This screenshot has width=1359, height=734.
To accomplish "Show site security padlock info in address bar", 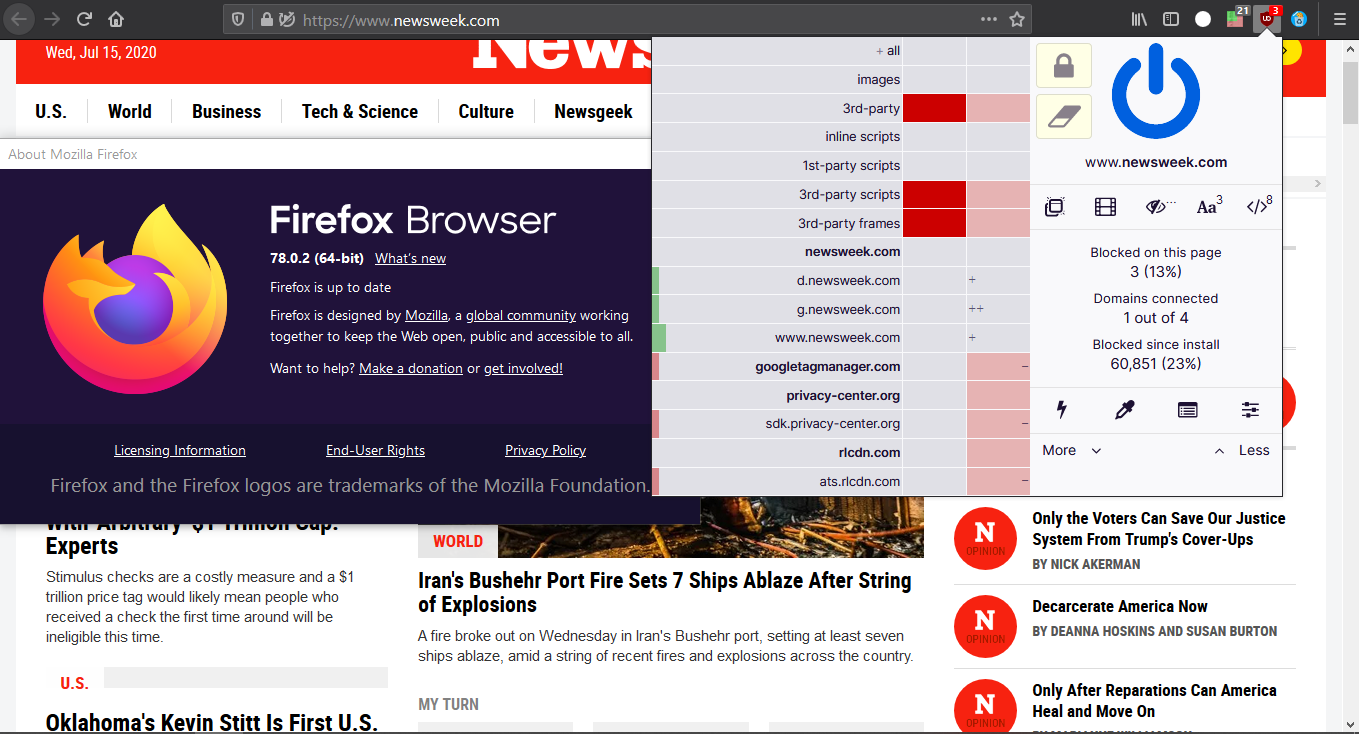I will [265, 19].
